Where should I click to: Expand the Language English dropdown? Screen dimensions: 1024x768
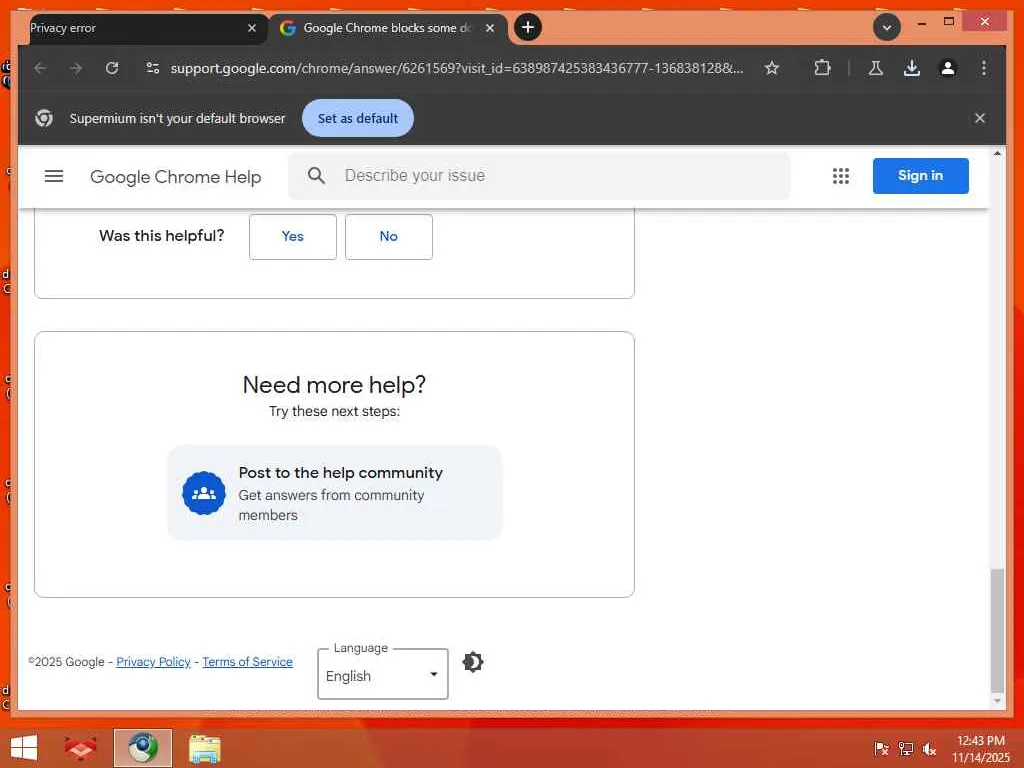[383, 675]
